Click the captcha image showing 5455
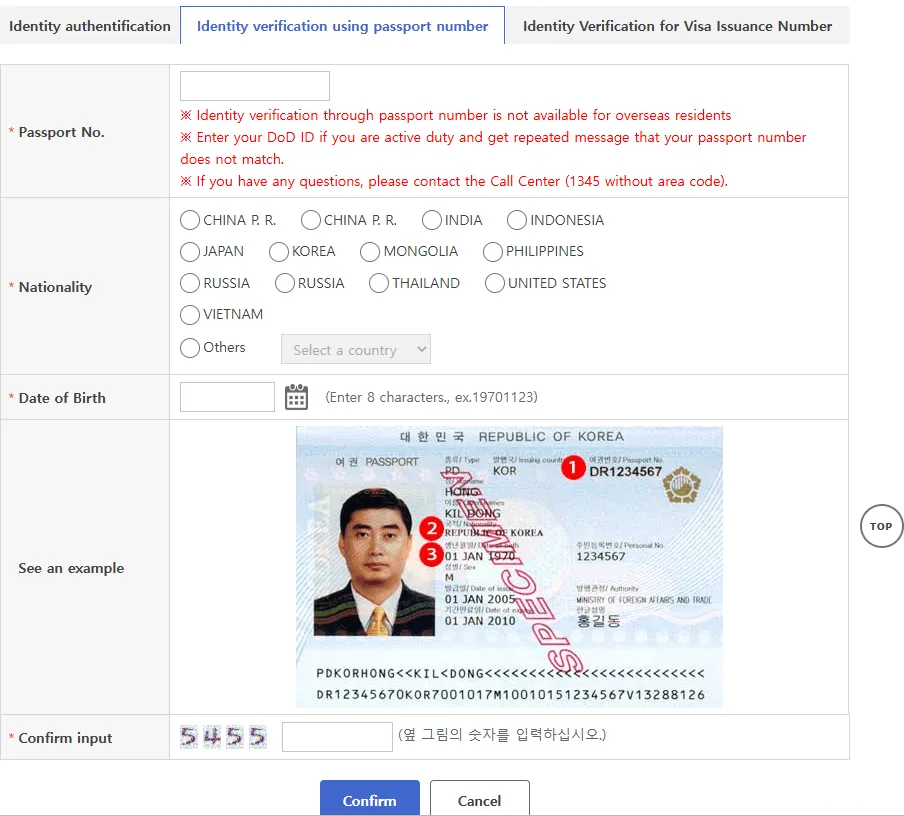This screenshot has width=904, height=816. (x=223, y=737)
